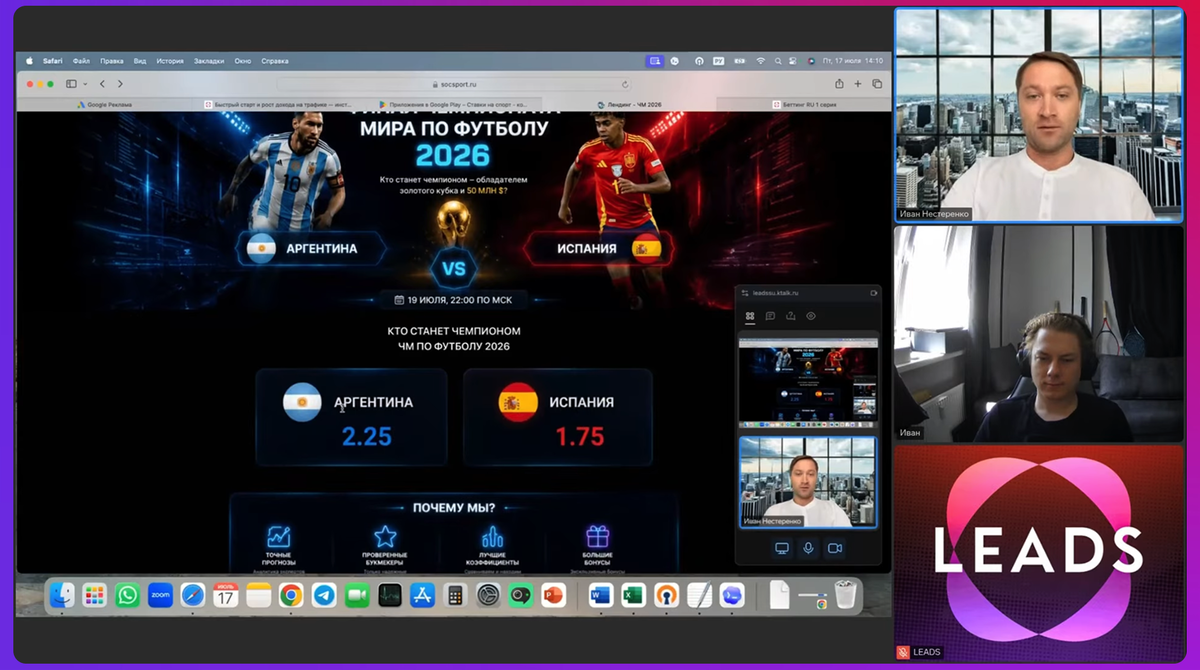Click the socsport.ru address field

pos(454,85)
